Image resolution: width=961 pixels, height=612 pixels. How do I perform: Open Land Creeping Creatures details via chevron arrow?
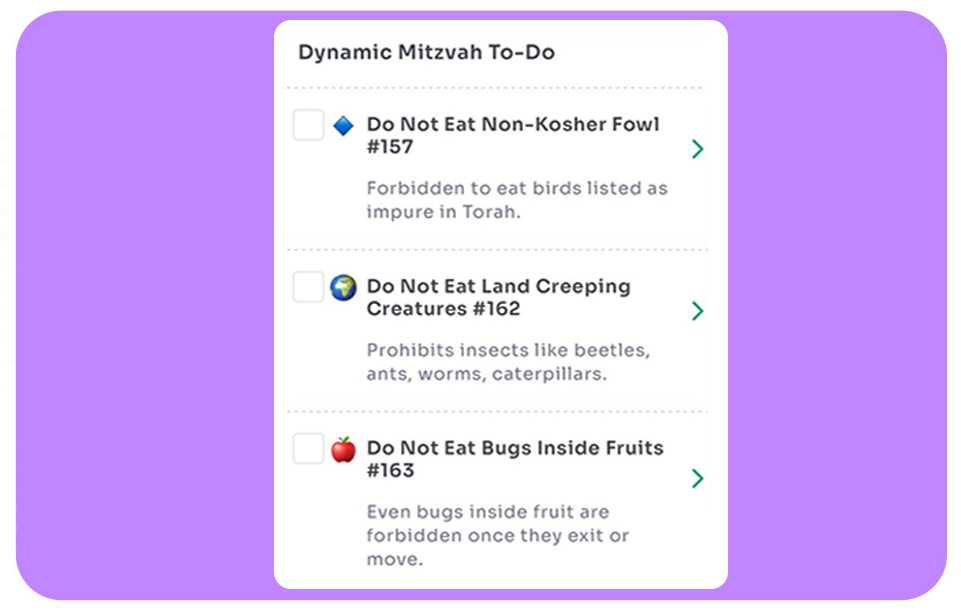tap(697, 312)
